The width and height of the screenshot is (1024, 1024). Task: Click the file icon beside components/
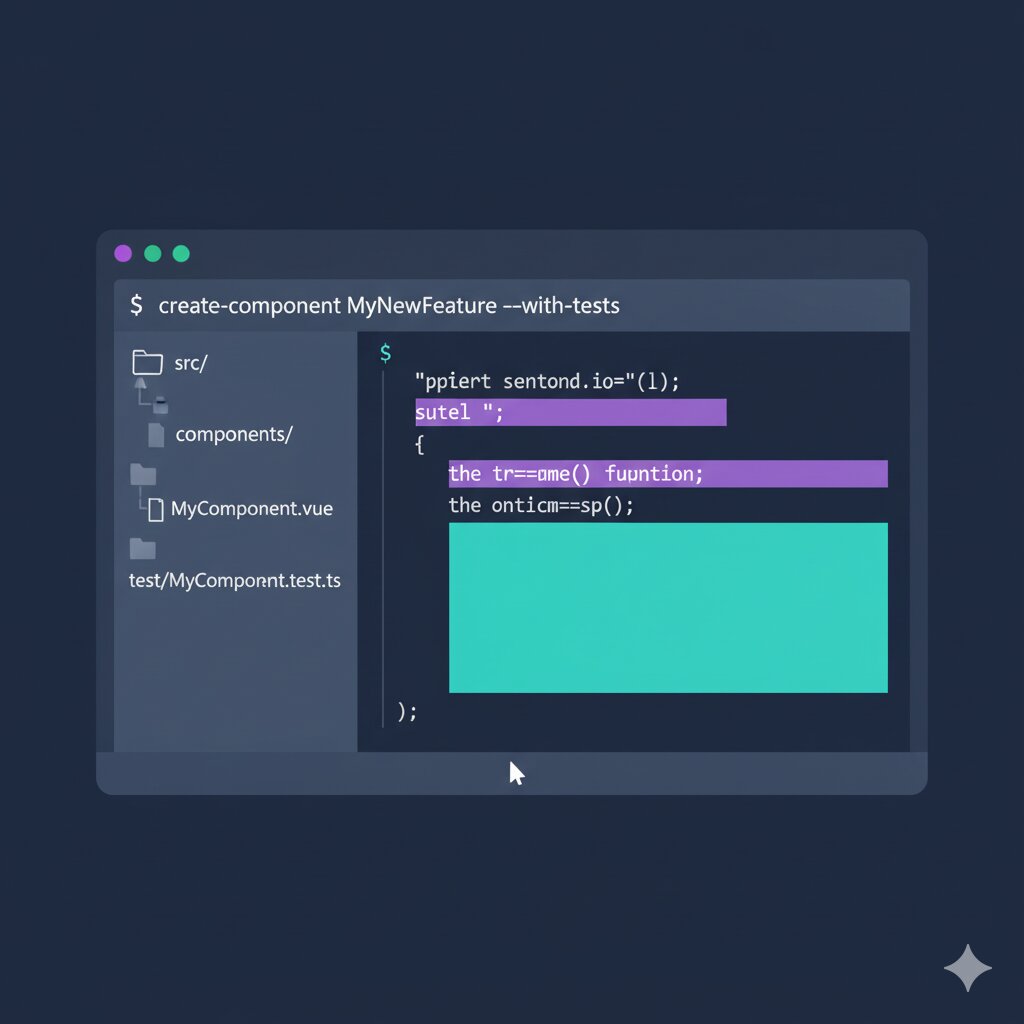click(x=155, y=434)
